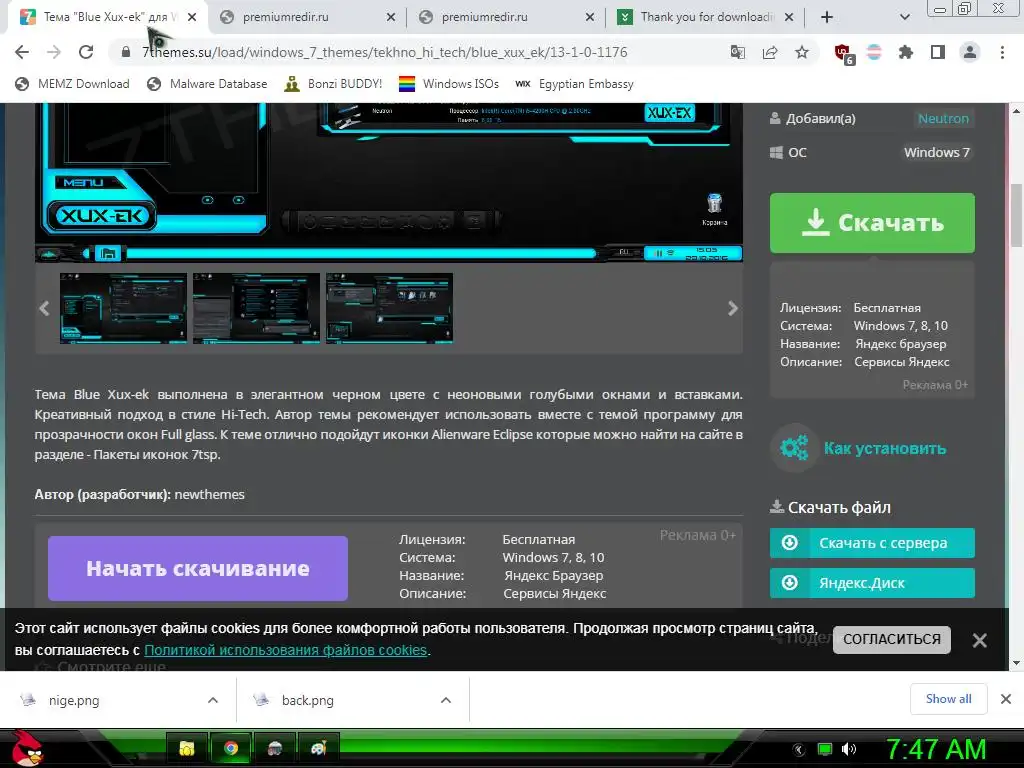
Task: Click the large Blue Xux-ek preview image
Action: click(x=389, y=182)
